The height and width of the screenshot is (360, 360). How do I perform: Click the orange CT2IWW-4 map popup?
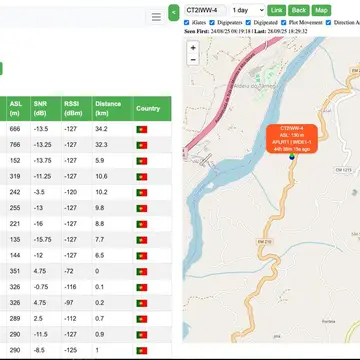pos(292,139)
